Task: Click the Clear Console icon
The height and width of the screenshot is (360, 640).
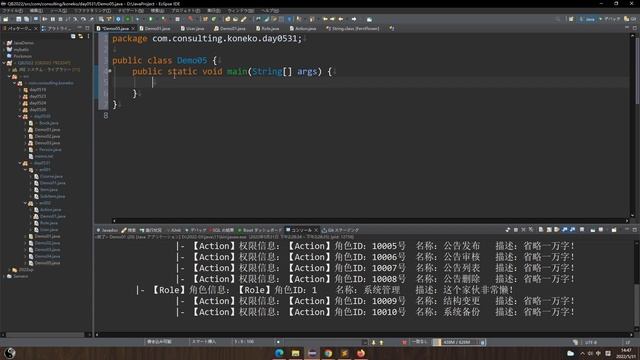Action: pyautogui.click(x=541, y=230)
